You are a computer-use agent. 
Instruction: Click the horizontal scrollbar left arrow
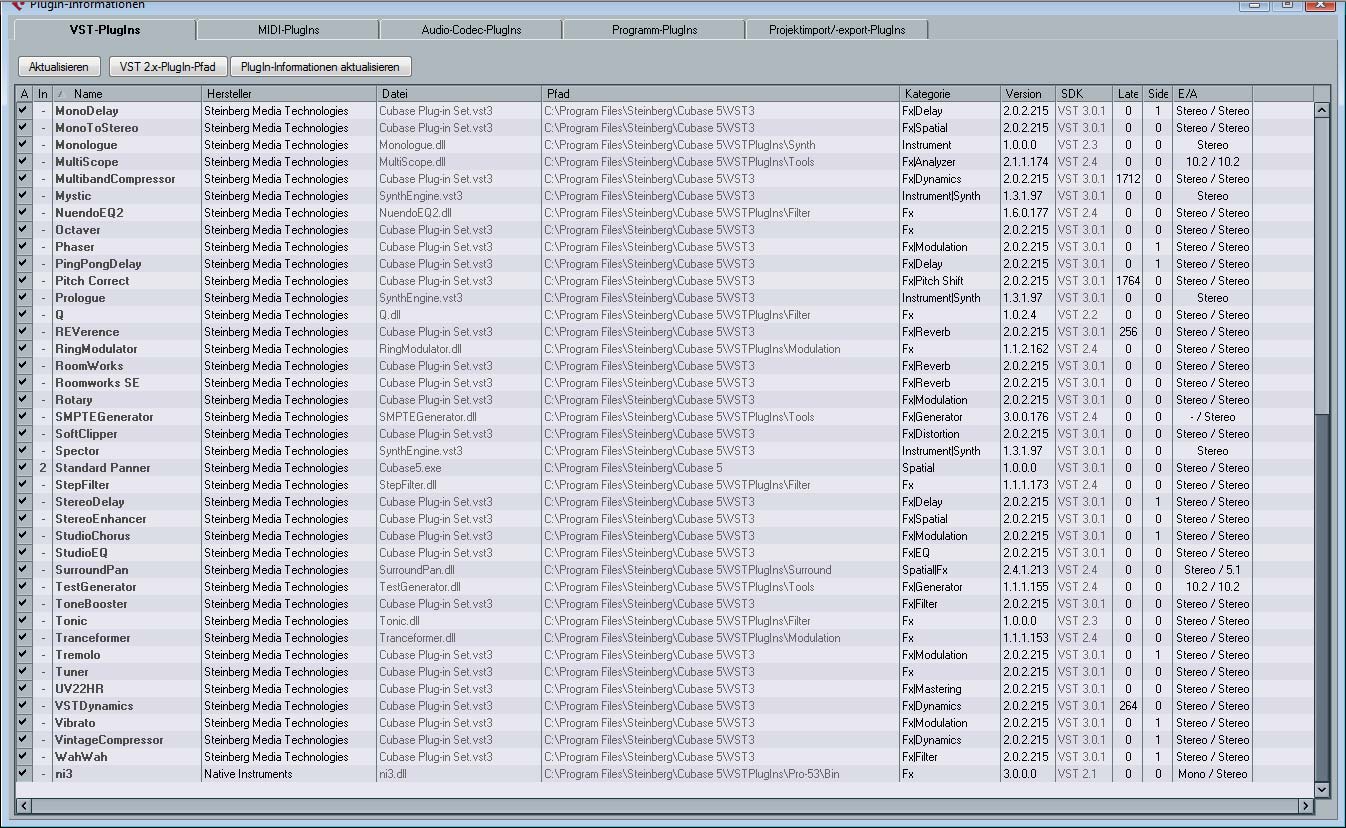click(23, 806)
